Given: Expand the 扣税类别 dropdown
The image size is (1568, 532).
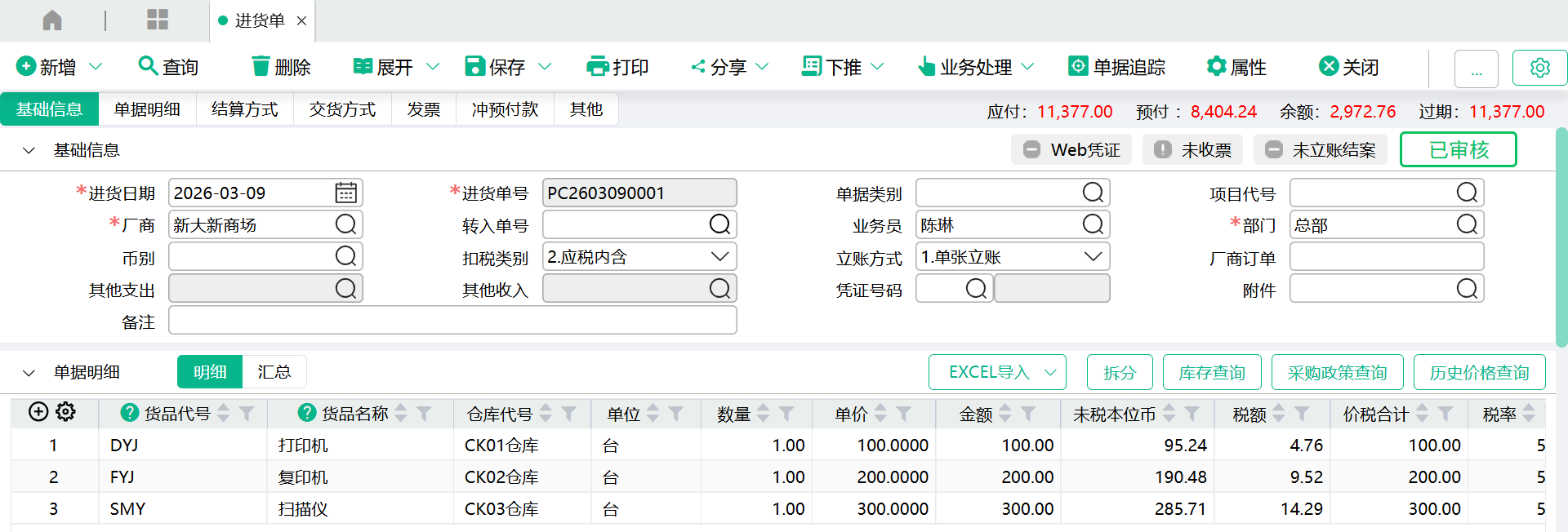Looking at the screenshot, I should [x=719, y=257].
